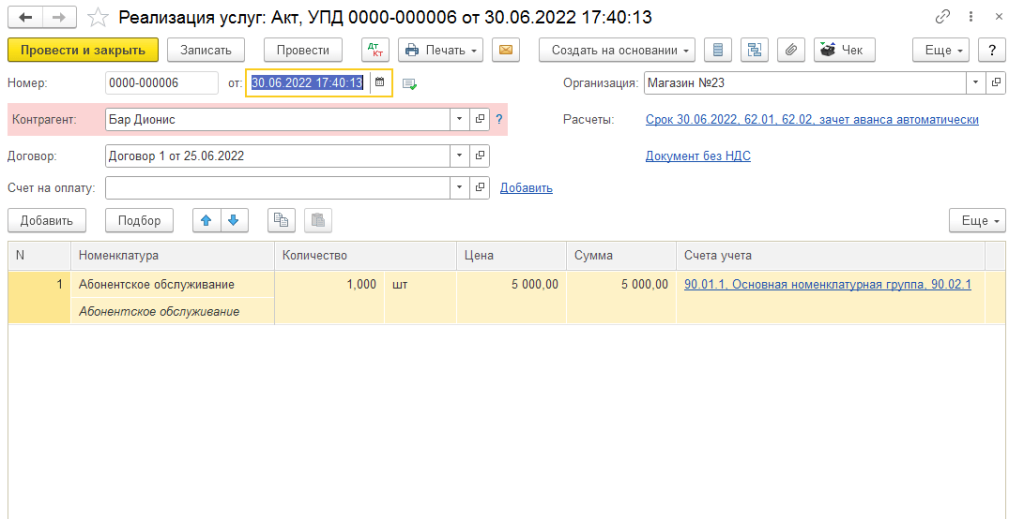This screenshot has height=519, width=1024.
Task: Click the Номер field 0000-000006
Action: [x=162, y=83]
